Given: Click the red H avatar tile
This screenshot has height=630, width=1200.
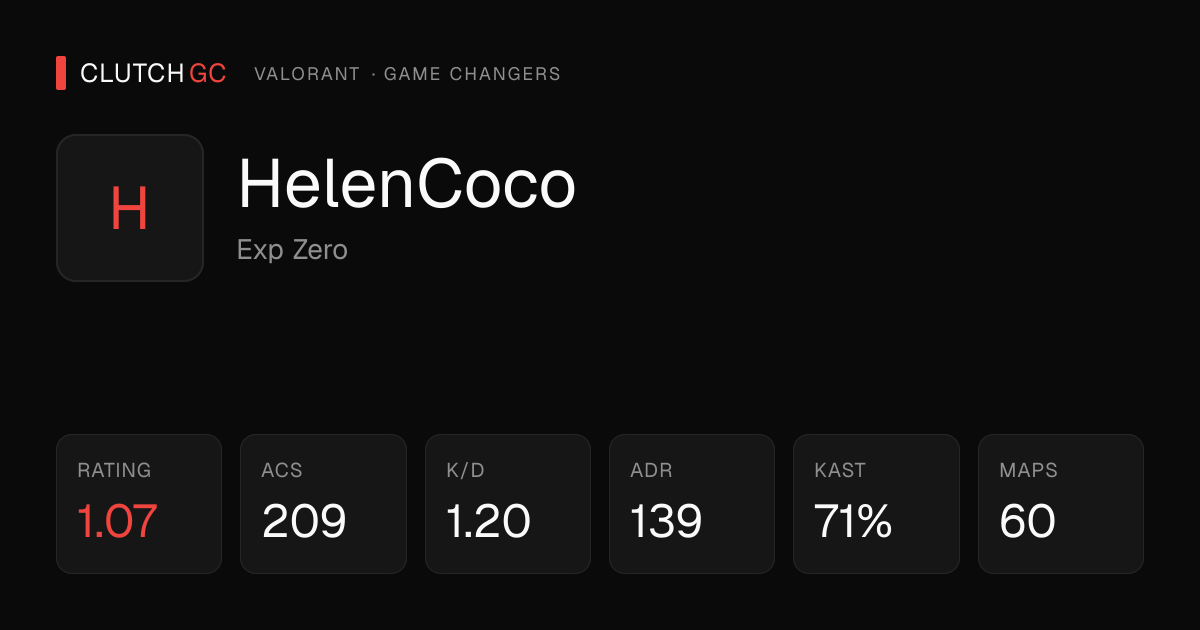Looking at the screenshot, I should 130,208.
